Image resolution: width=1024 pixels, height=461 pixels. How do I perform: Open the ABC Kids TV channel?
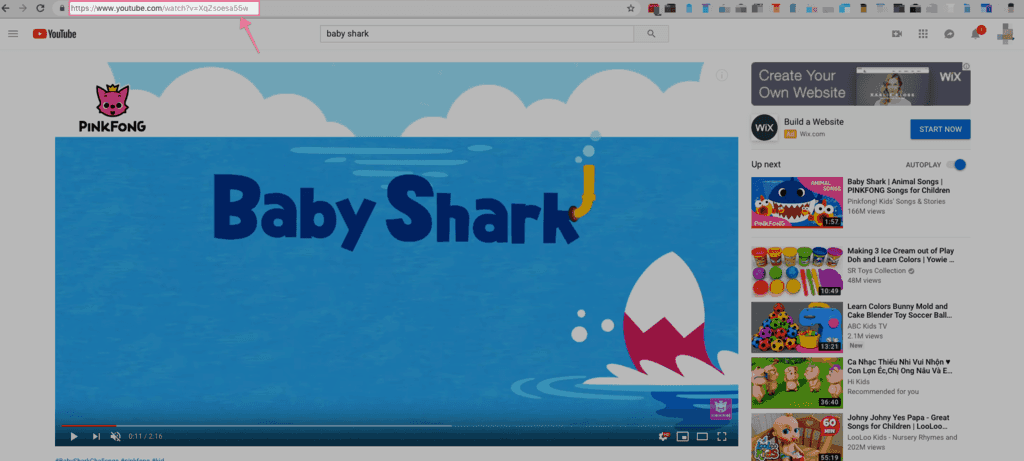[867, 326]
